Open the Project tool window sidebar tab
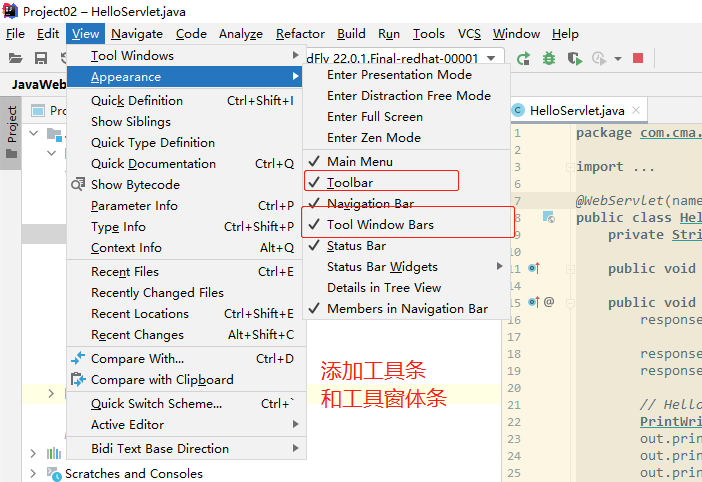The width and height of the screenshot is (702, 482). 11,132
